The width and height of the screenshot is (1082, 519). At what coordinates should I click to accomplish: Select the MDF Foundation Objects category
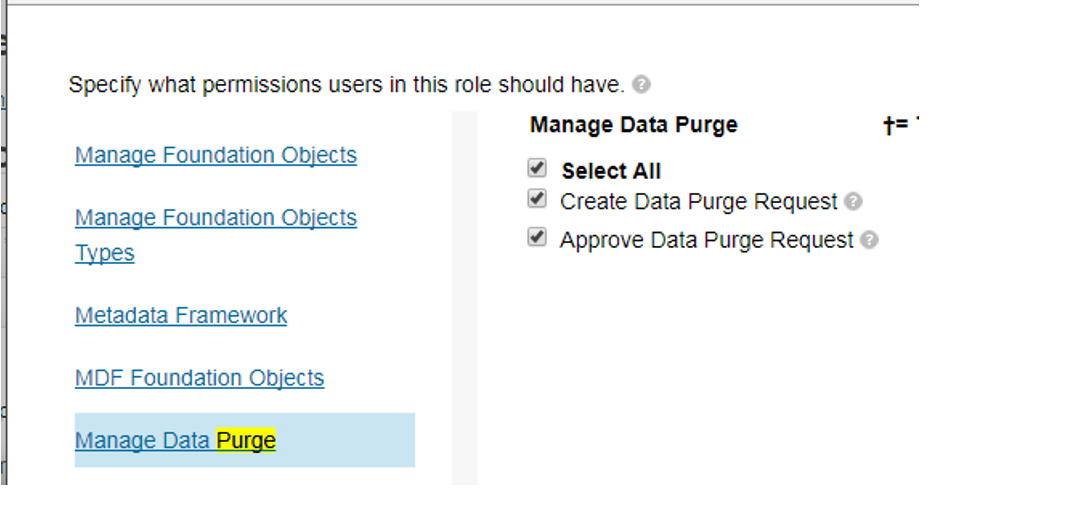[199, 378]
